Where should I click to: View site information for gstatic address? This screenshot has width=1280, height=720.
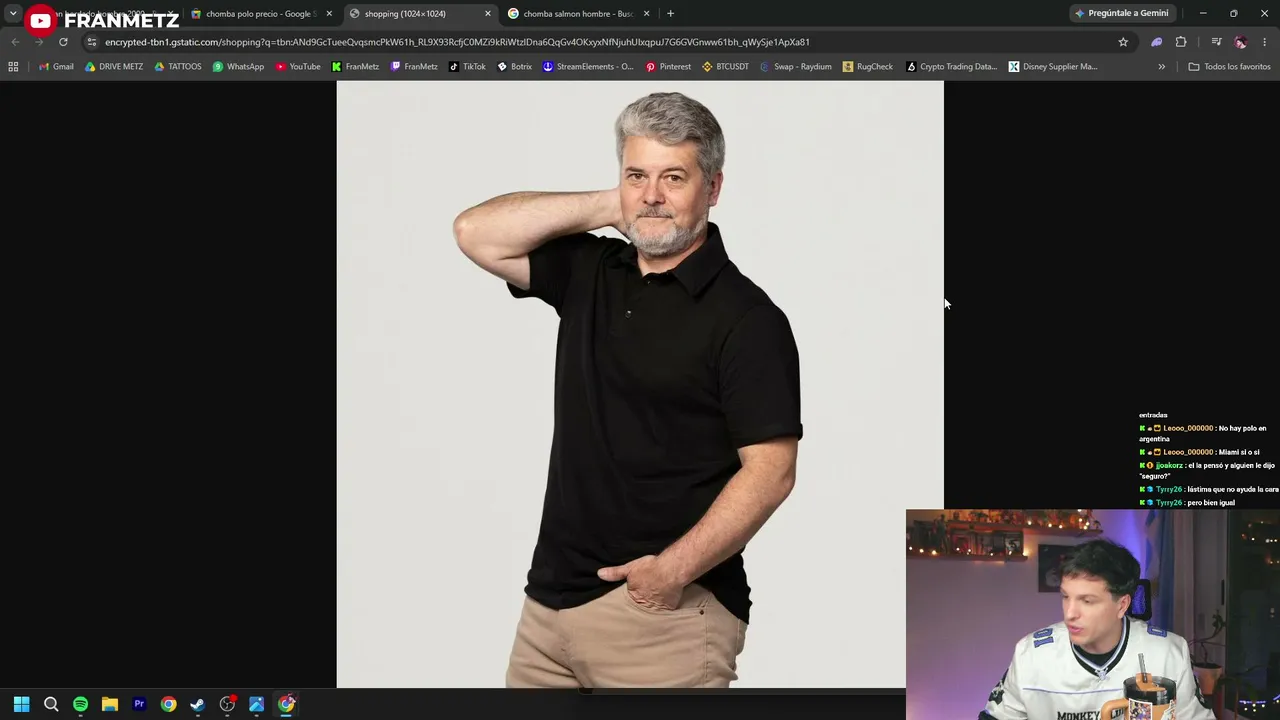[92, 42]
